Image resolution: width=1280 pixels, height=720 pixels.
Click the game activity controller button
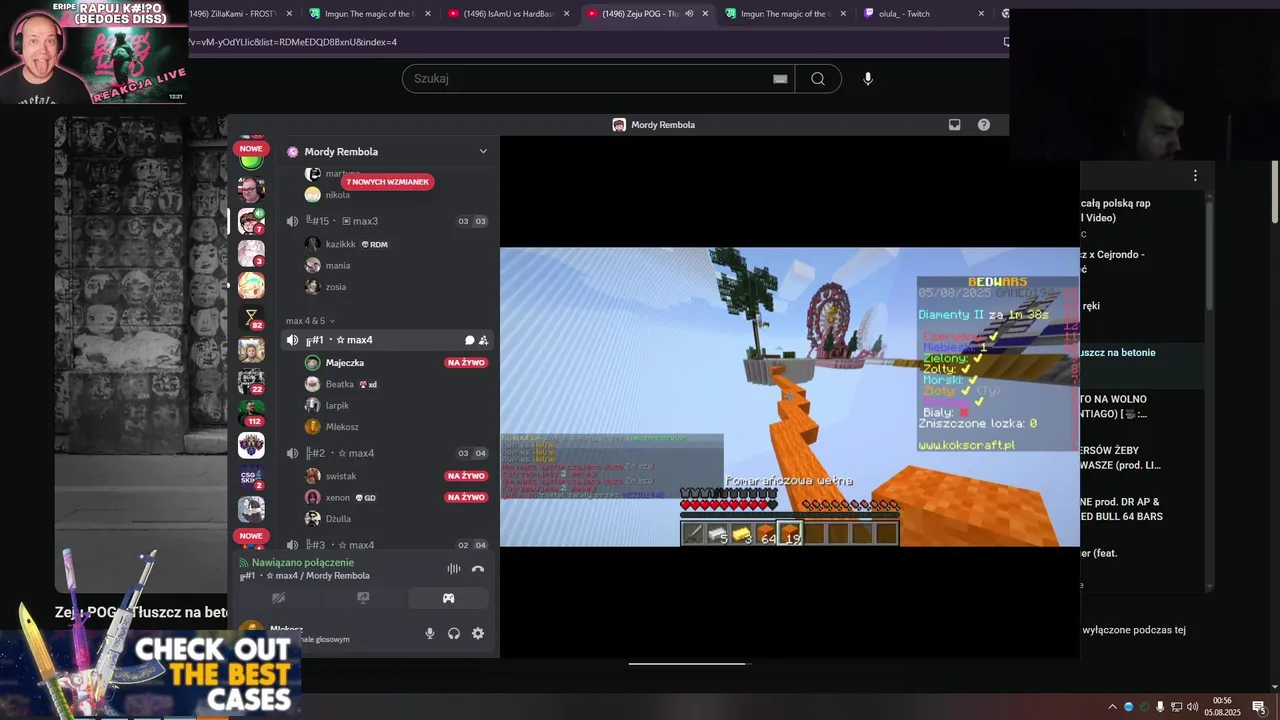click(x=448, y=598)
